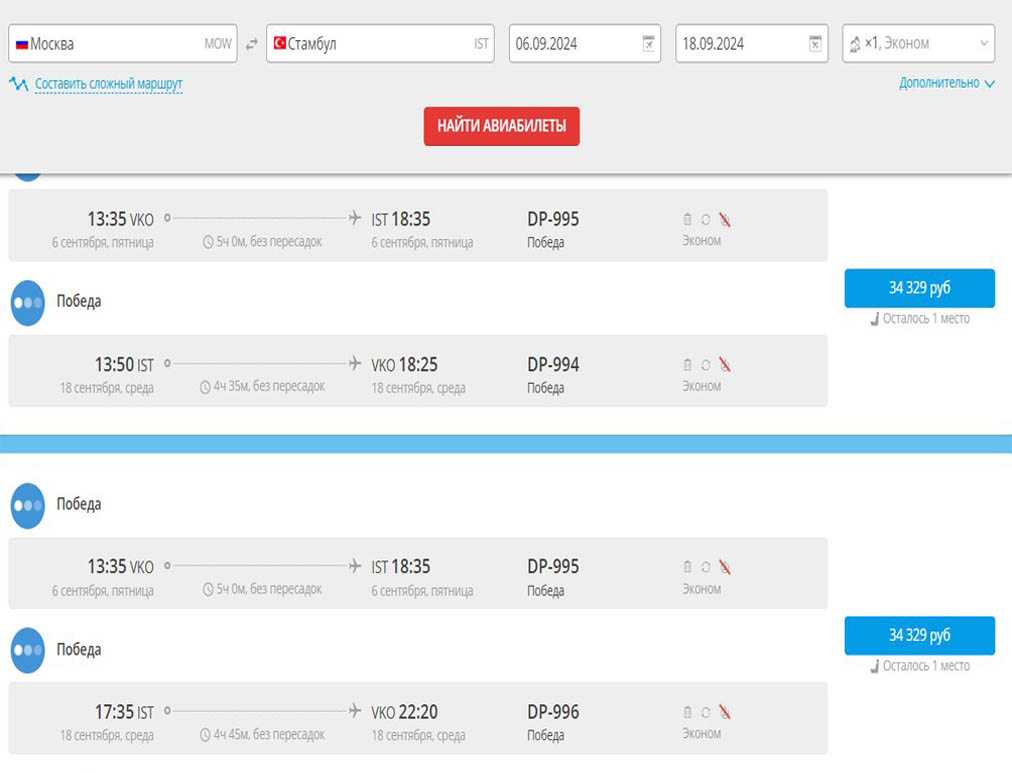Click departure time 17:35 IST
This screenshot has height=773, width=1012.
125,712
